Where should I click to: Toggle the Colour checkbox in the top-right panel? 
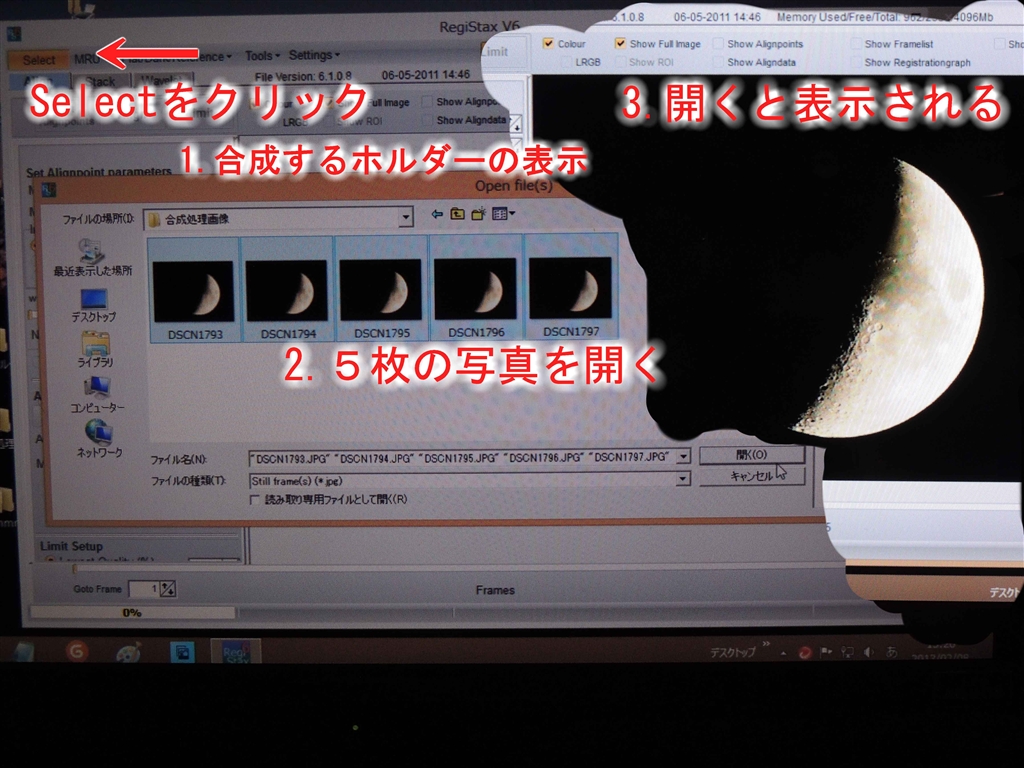click(x=548, y=43)
